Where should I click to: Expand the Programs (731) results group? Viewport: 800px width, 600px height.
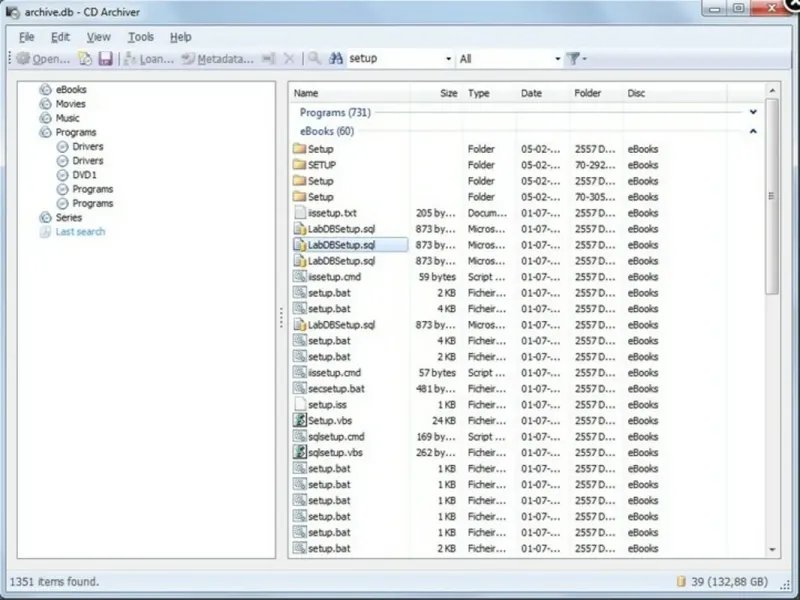(753, 112)
